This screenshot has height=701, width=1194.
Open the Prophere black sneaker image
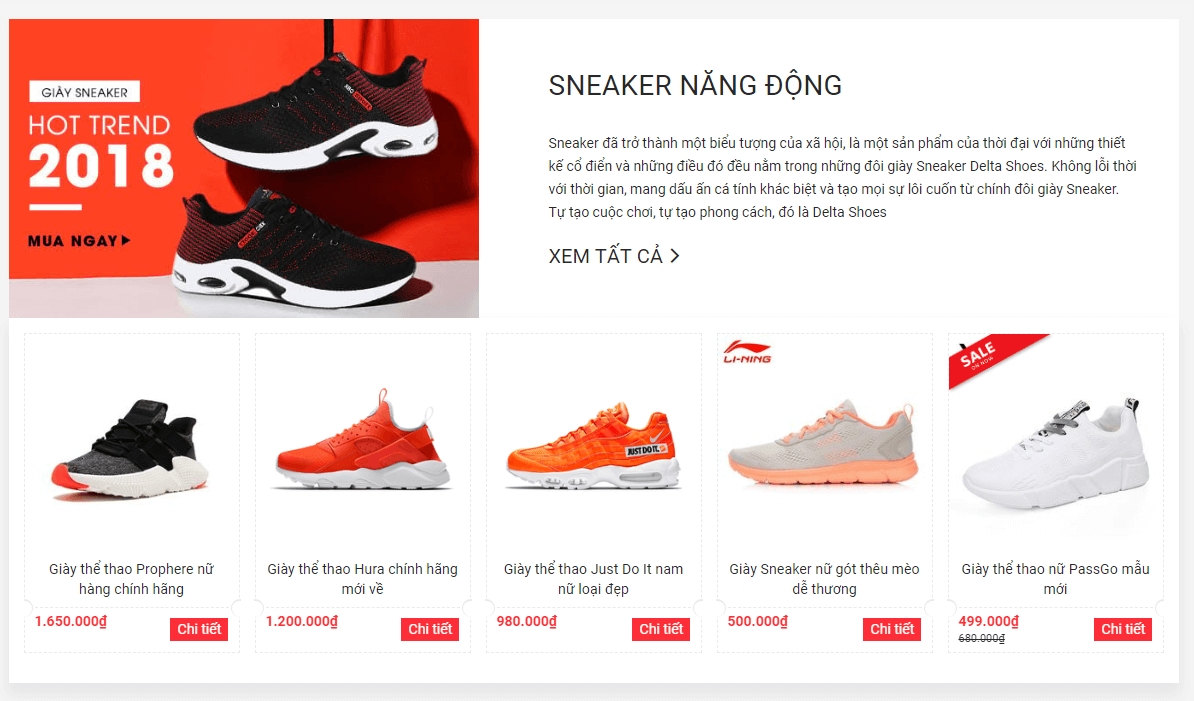click(131, 449)
